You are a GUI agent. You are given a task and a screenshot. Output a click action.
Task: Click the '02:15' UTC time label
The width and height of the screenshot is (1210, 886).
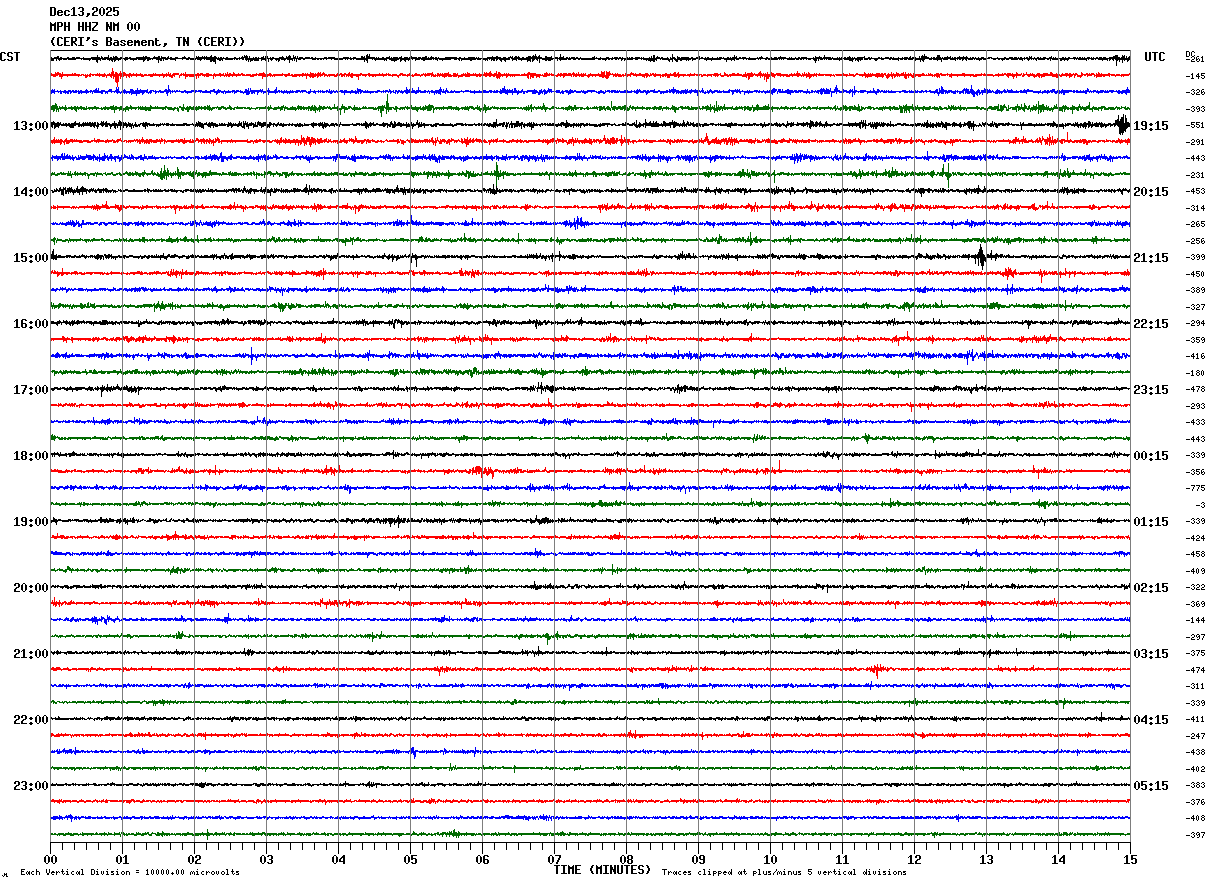tap(1151, 588)
